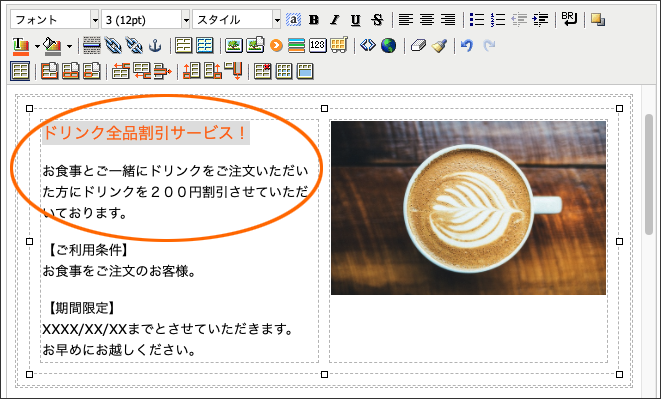Open the スタイル style dropdown
Screen dimensions: 661x399
236,20
